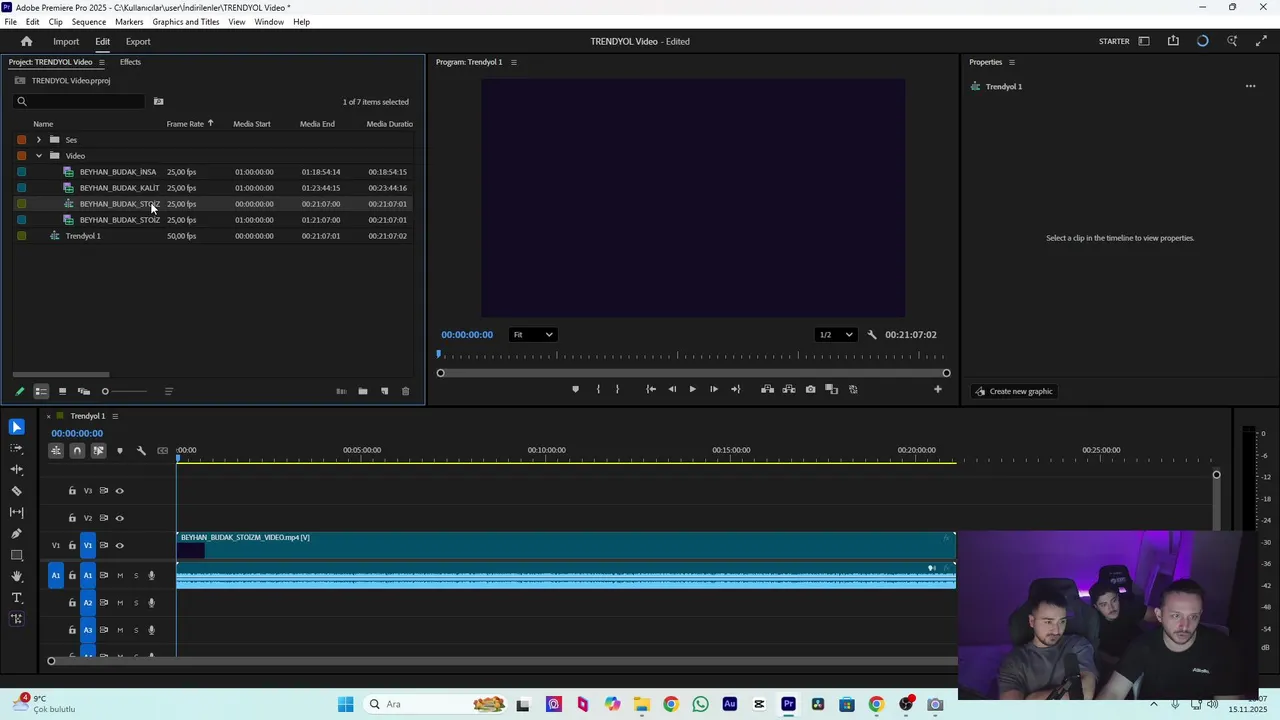Toggle V2 track output eye
1280x720 pixels.
119,518
